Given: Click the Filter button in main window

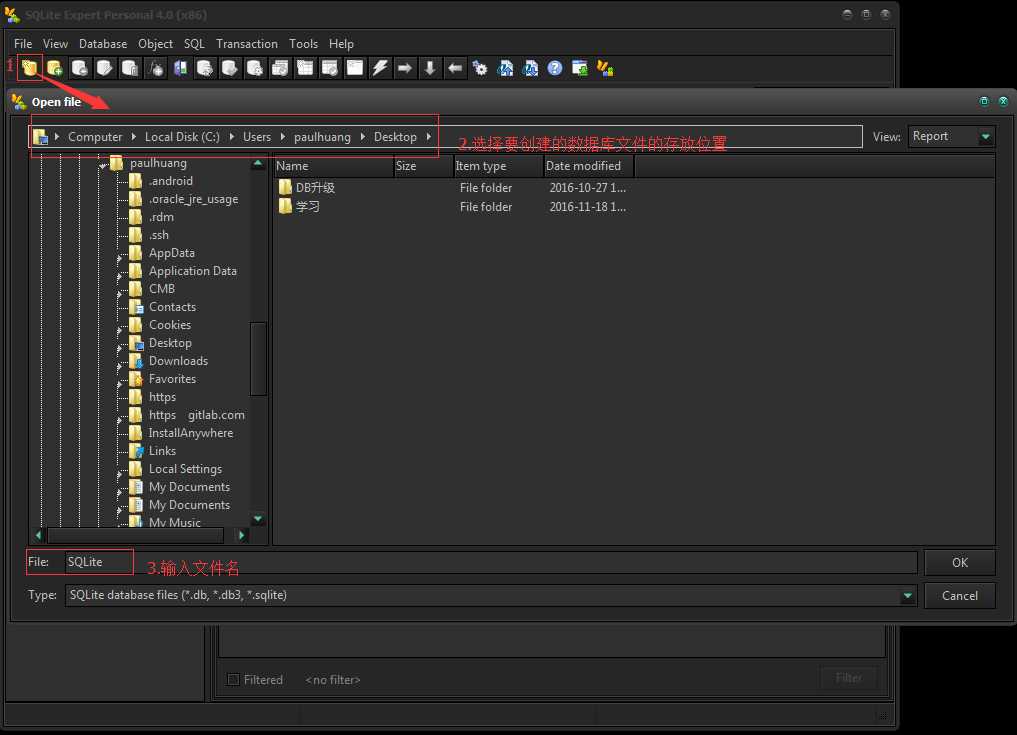Looking at the screenshot, I should tap(848, 678).
